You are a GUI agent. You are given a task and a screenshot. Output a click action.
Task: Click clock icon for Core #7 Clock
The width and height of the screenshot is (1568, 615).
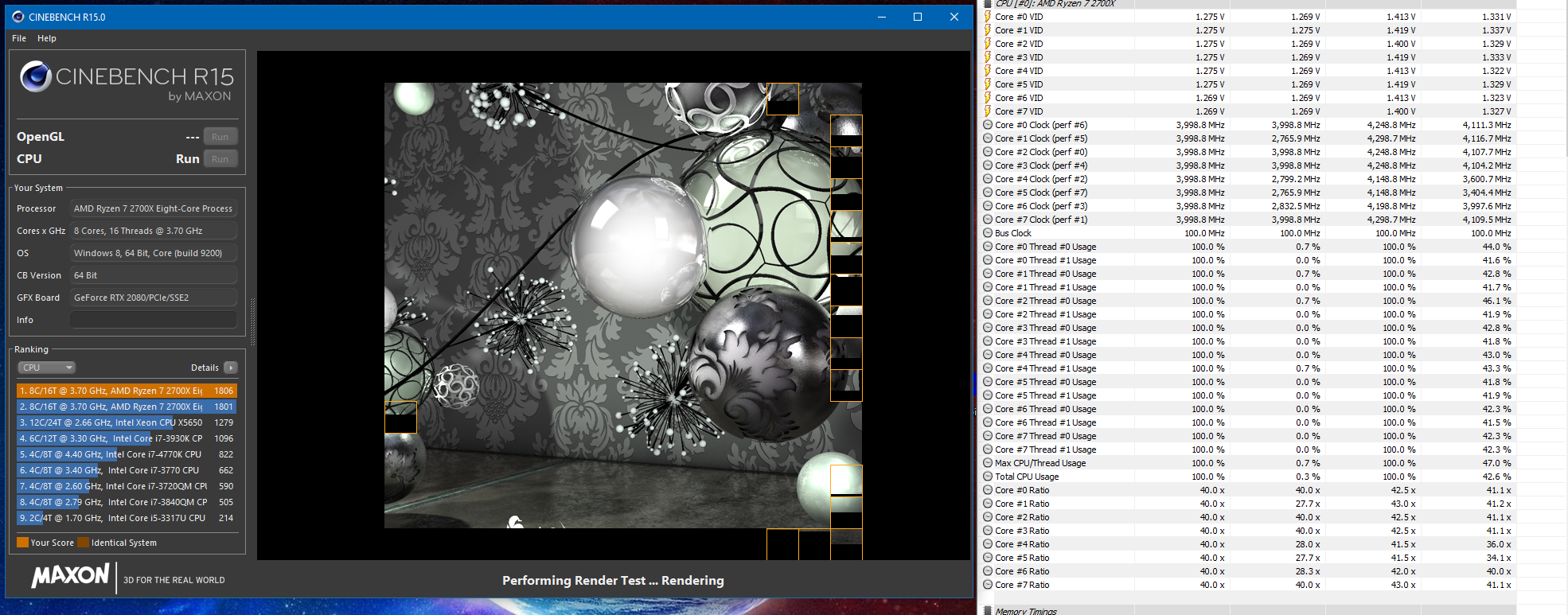988,220
